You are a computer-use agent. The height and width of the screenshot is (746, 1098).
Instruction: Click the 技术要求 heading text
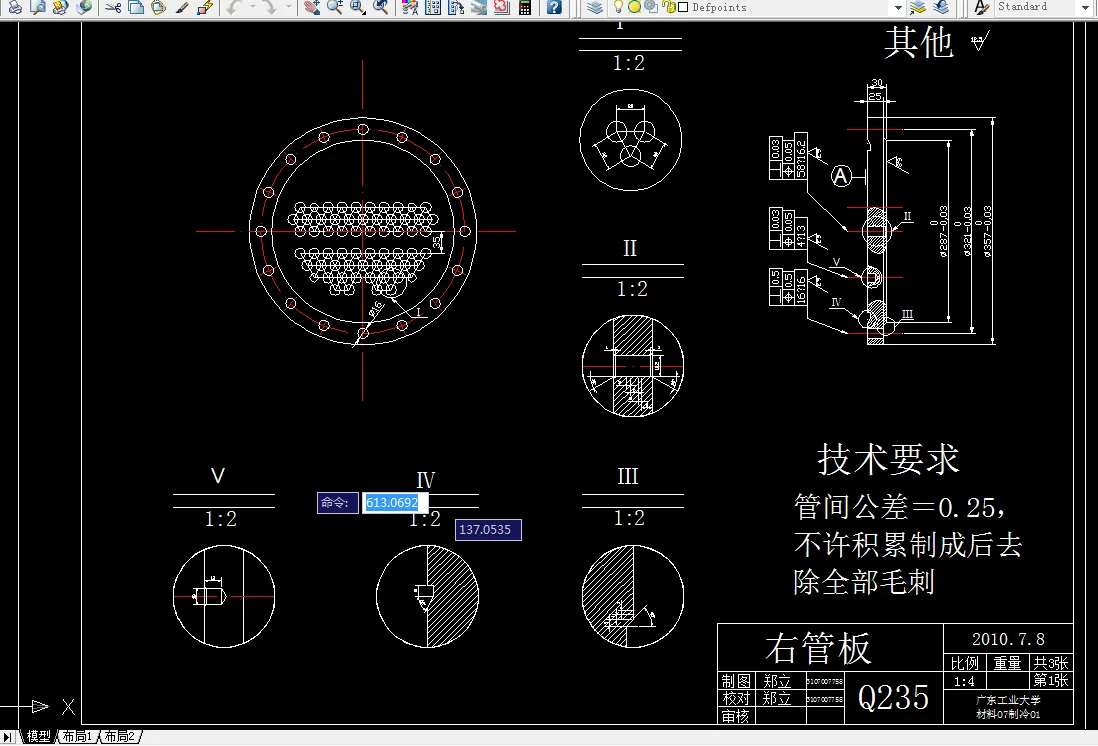click(x=888, y=460)
